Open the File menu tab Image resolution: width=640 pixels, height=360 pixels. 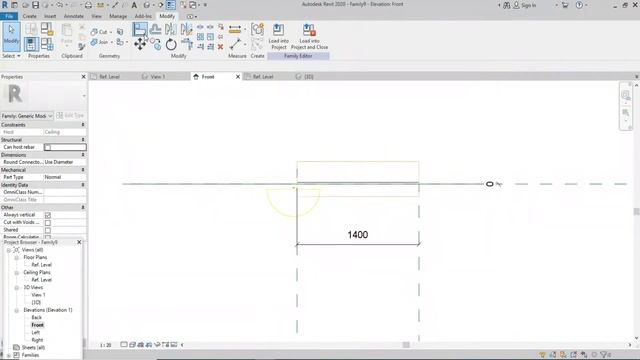click(9, 16)
